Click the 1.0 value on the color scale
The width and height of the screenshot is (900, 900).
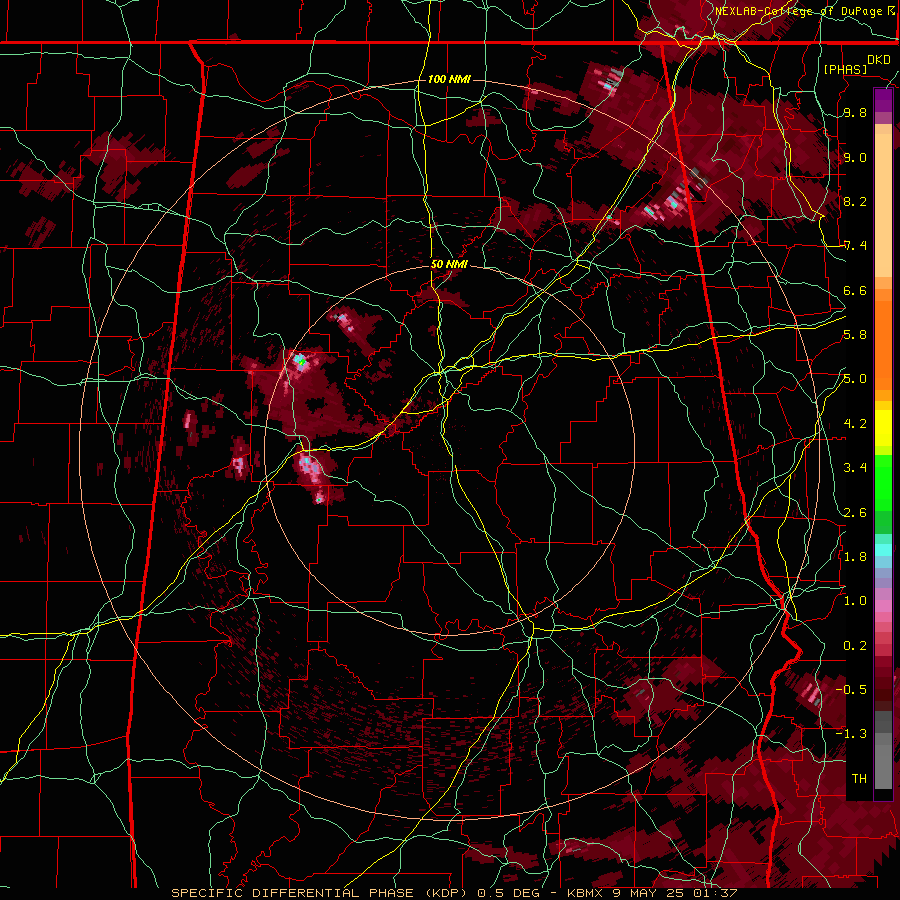click(855, 601)
